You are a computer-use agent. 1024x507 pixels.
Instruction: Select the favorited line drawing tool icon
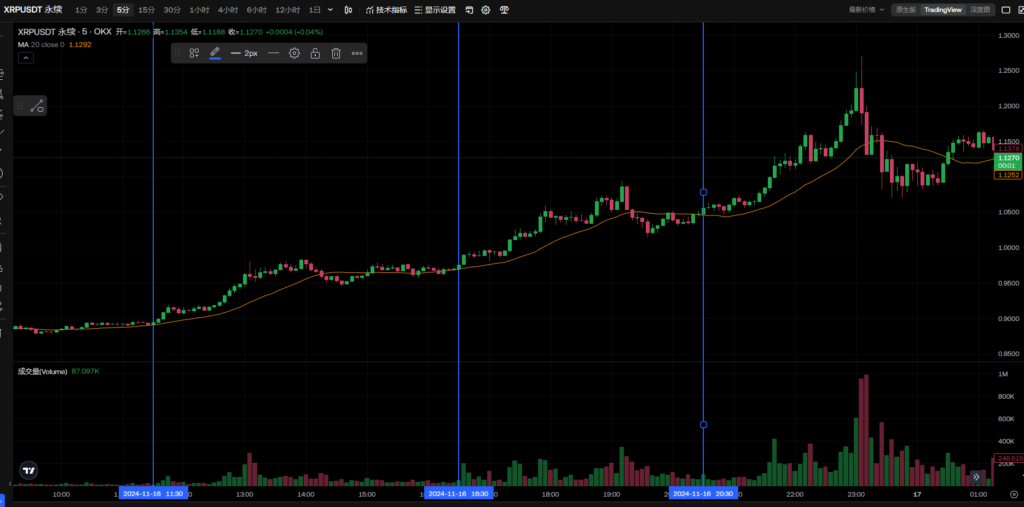click(x=36, y=105)
